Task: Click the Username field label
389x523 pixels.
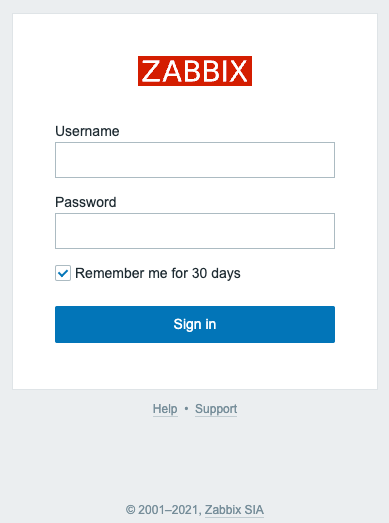Action: coord(87,131)
